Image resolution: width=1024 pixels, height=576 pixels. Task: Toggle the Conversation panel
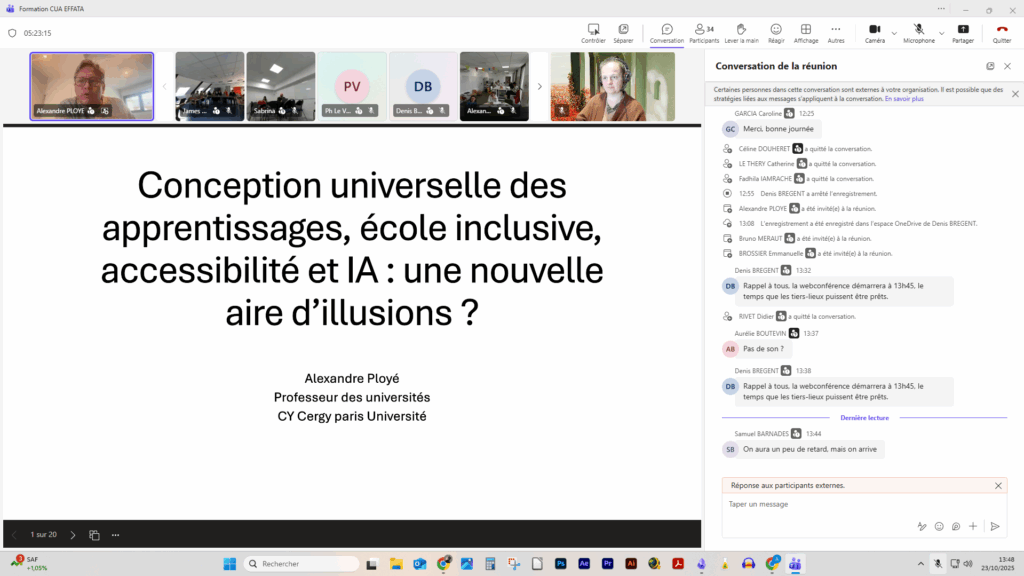pyautogui.click(x=667, y=32)
